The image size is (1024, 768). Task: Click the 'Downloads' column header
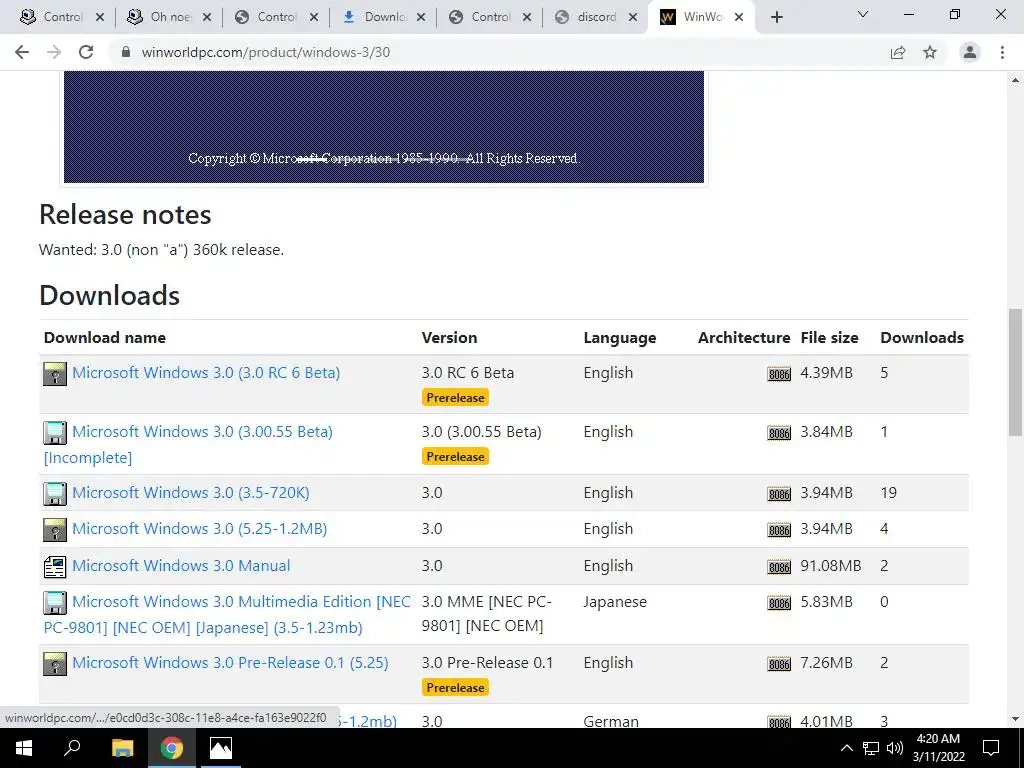pyautogui.click(x=922, y=338)
